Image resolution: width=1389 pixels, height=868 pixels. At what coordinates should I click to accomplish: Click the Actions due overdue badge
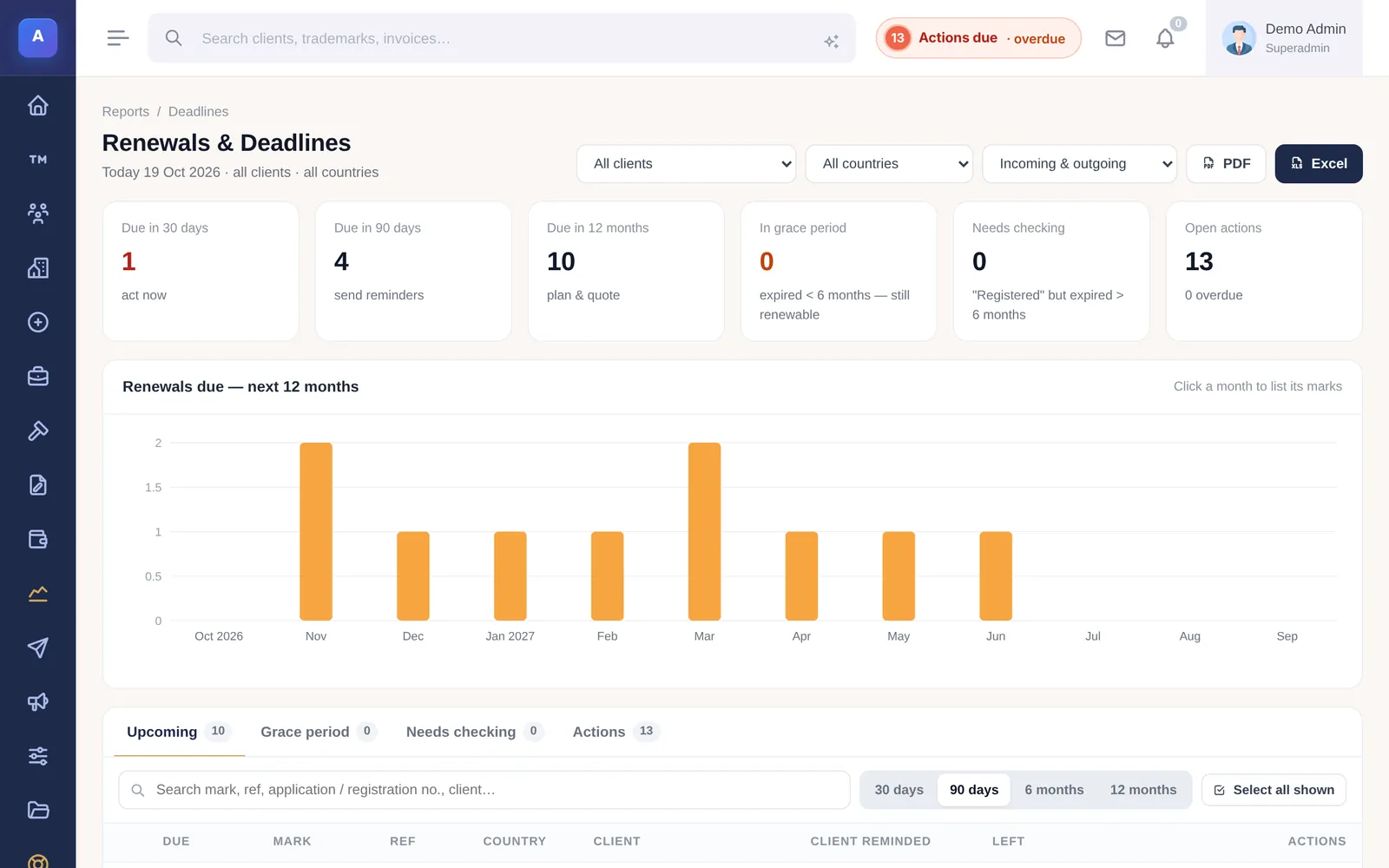coord(978,38)
